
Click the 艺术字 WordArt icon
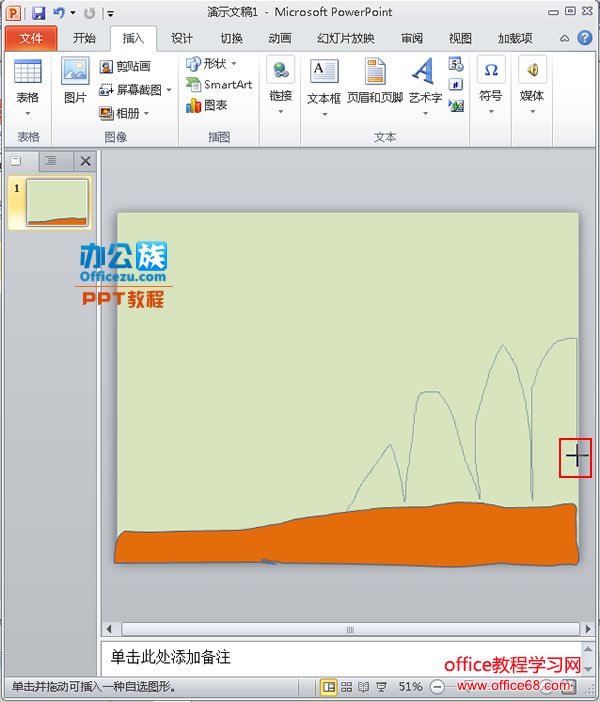point(423,71)
